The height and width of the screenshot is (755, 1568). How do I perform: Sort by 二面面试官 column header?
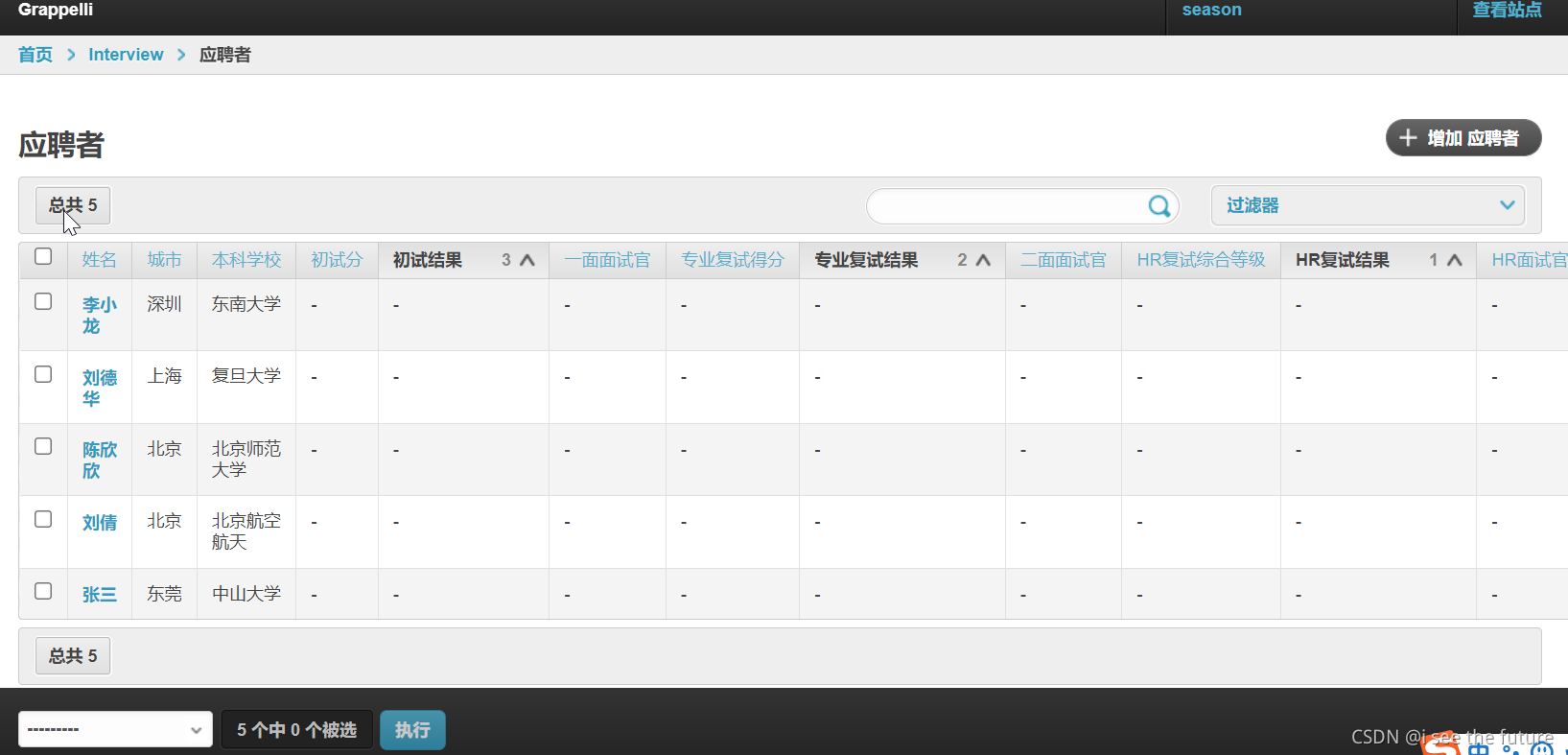1064,260
